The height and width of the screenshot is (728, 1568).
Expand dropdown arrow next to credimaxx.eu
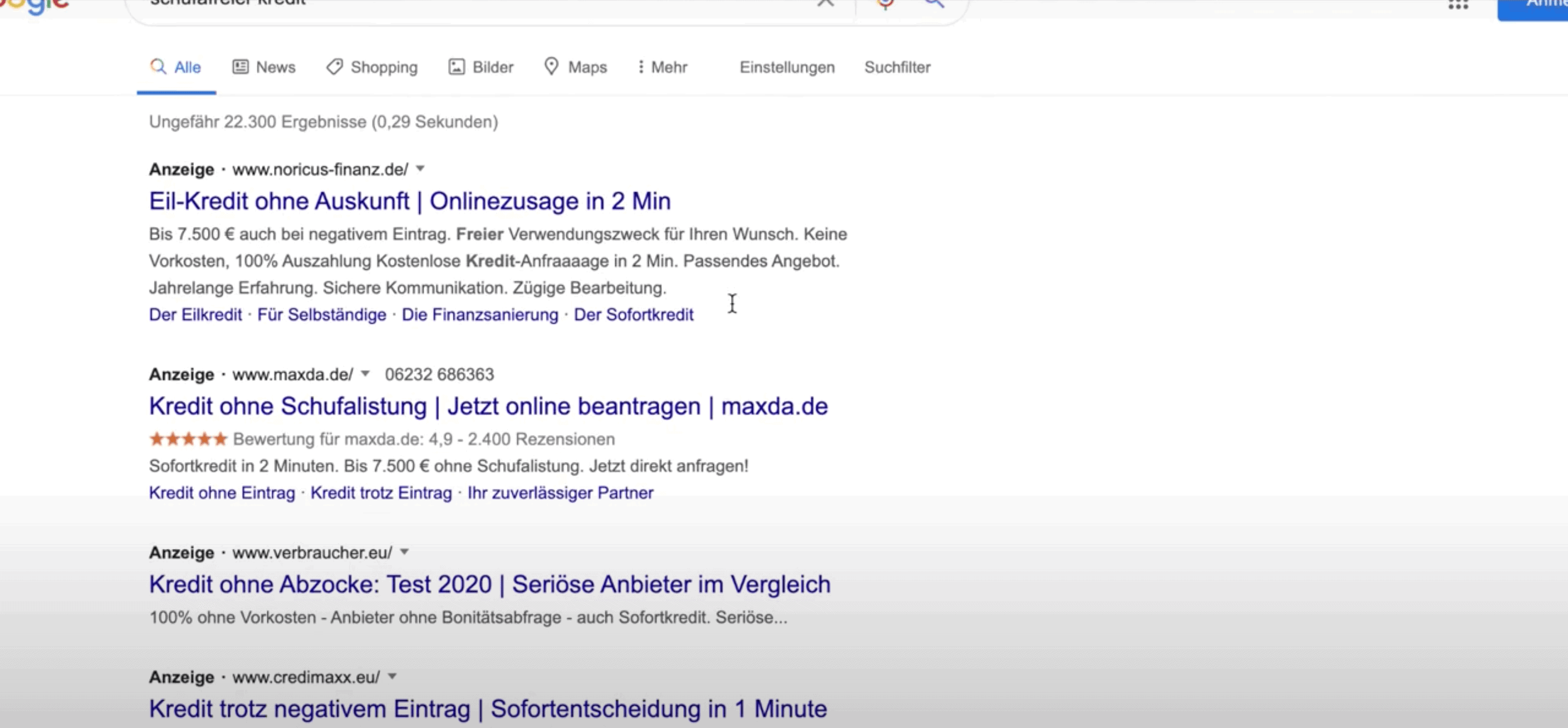393,676
